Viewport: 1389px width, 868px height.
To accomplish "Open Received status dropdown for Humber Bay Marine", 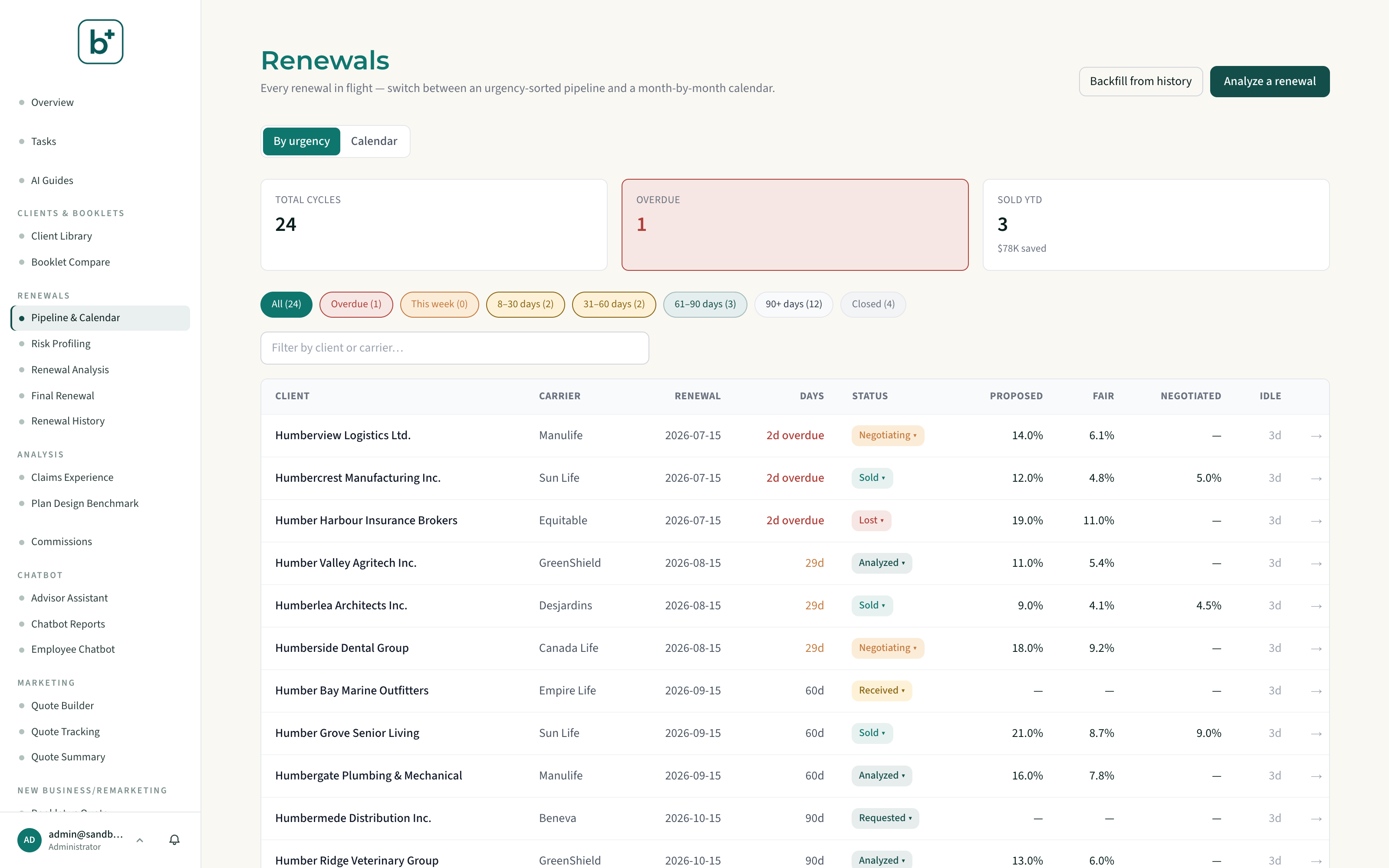I will point(882,690).
